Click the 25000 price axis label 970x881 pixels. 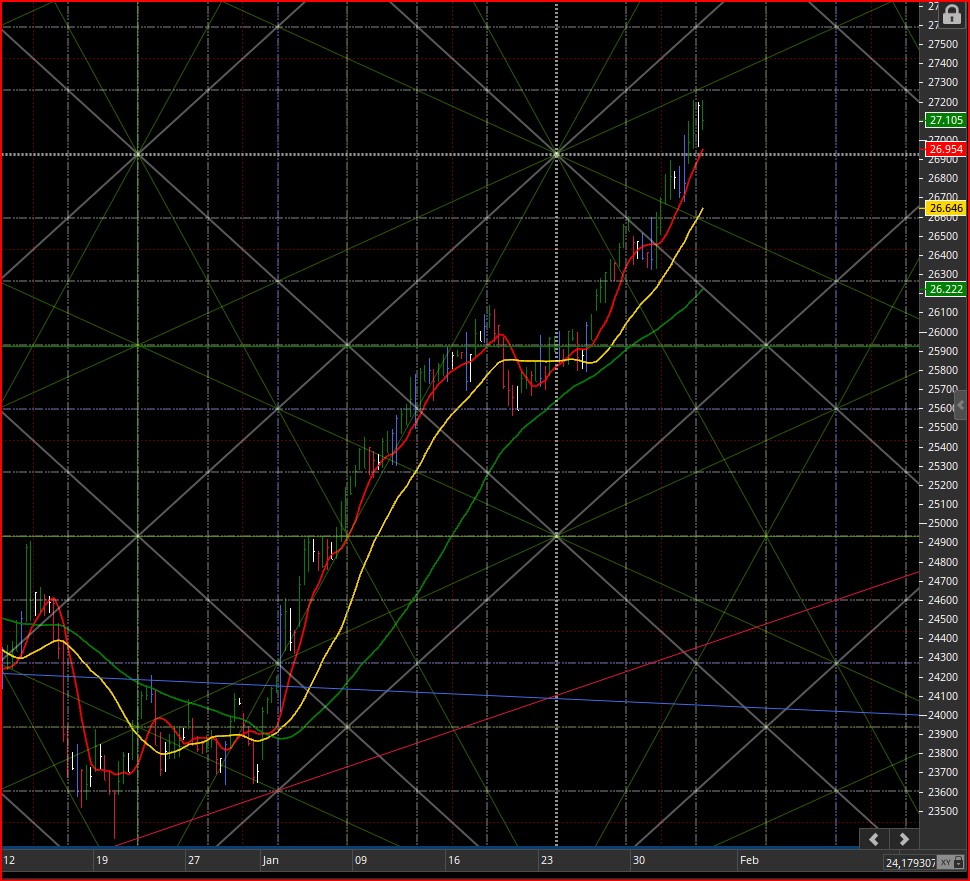coord(943,523)
